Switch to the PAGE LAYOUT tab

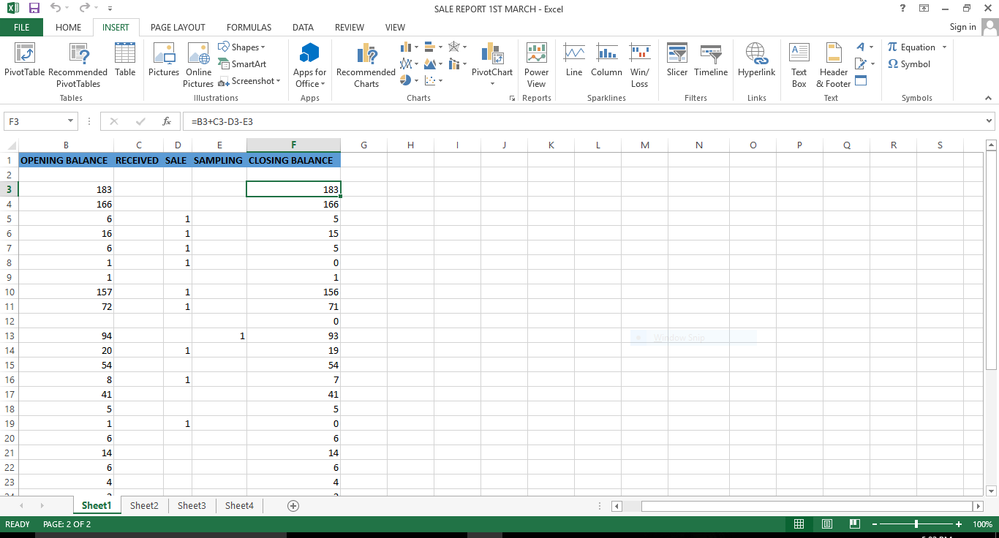click(178, 27)
